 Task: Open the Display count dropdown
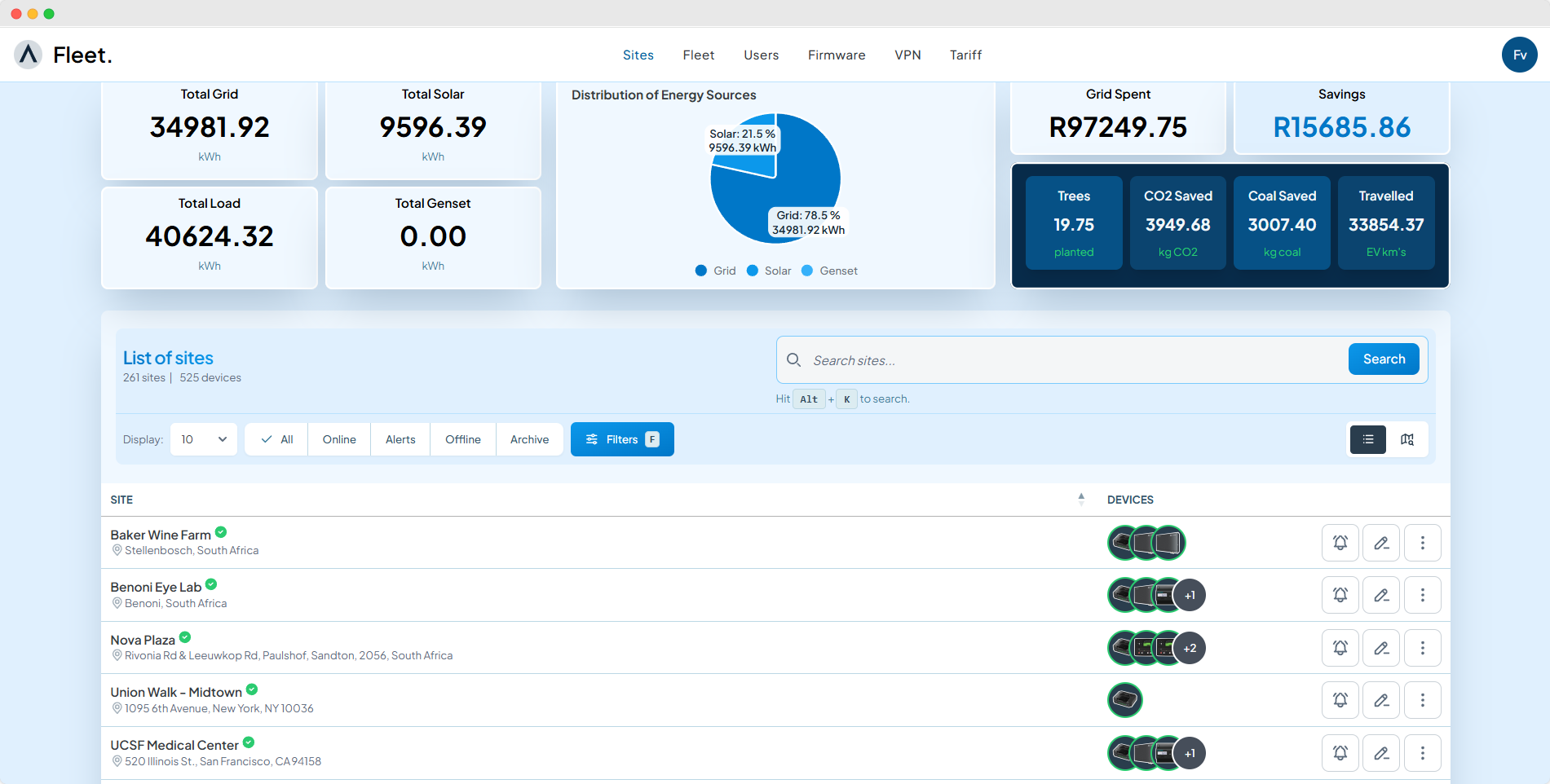tap(203, 439)
